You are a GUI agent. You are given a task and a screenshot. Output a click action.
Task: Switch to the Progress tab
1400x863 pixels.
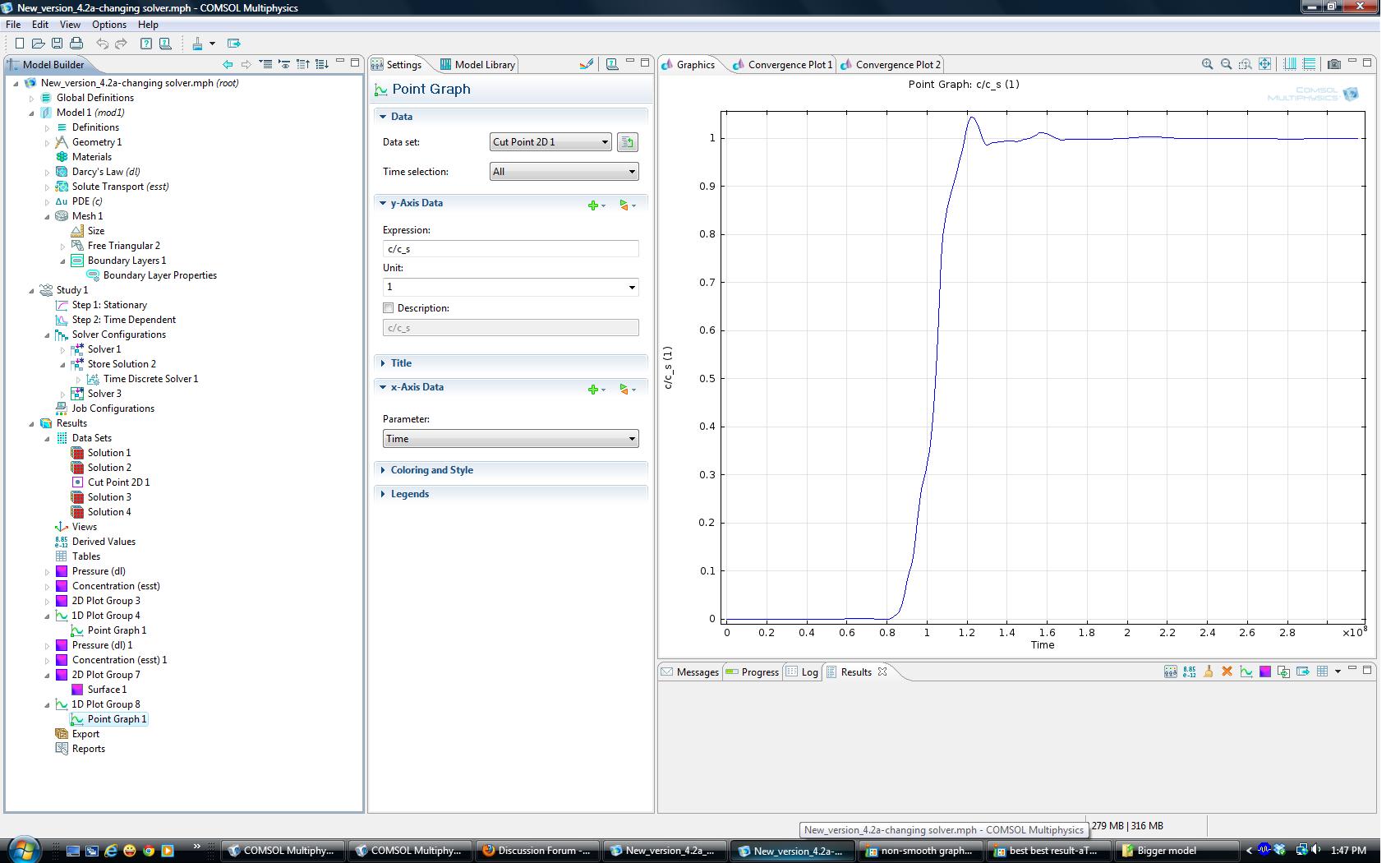tap(753, 671)
